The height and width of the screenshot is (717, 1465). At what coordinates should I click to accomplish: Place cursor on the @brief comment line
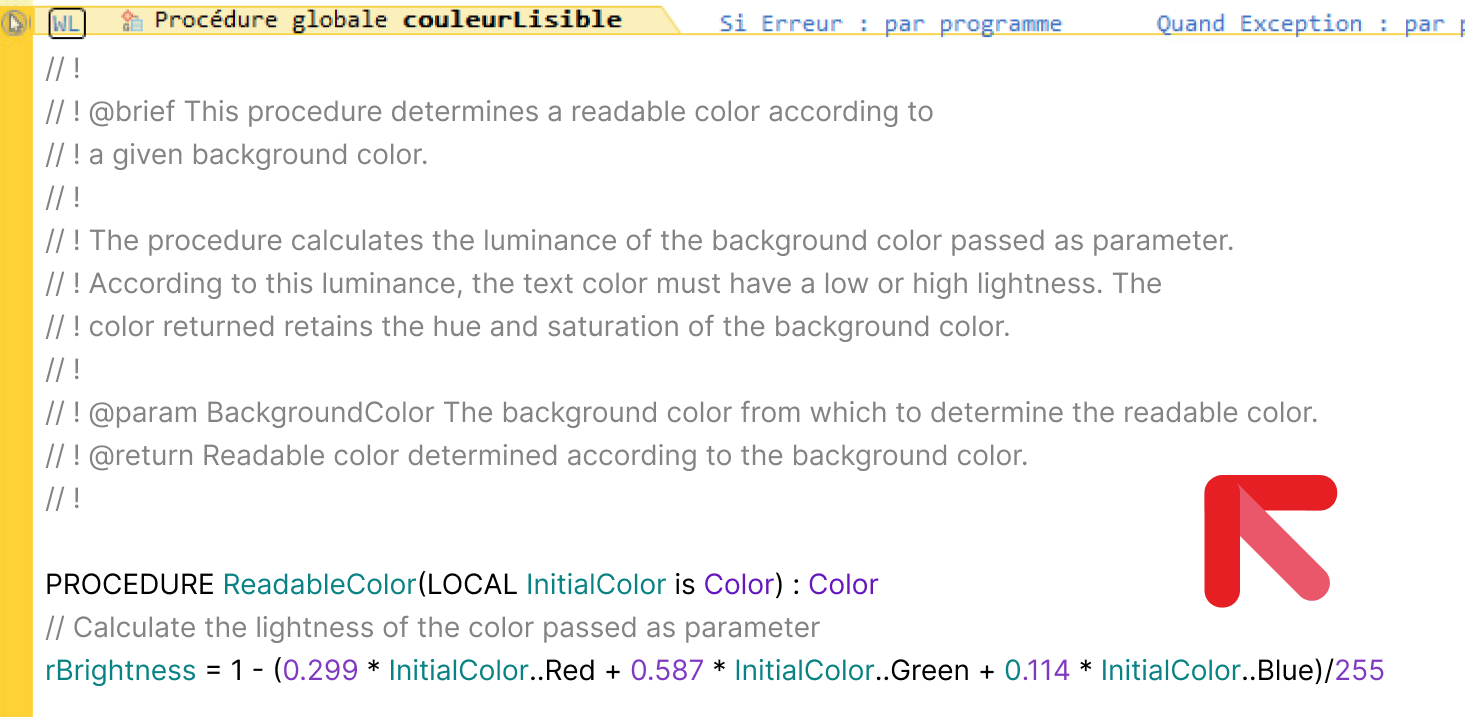coord(489,111)
